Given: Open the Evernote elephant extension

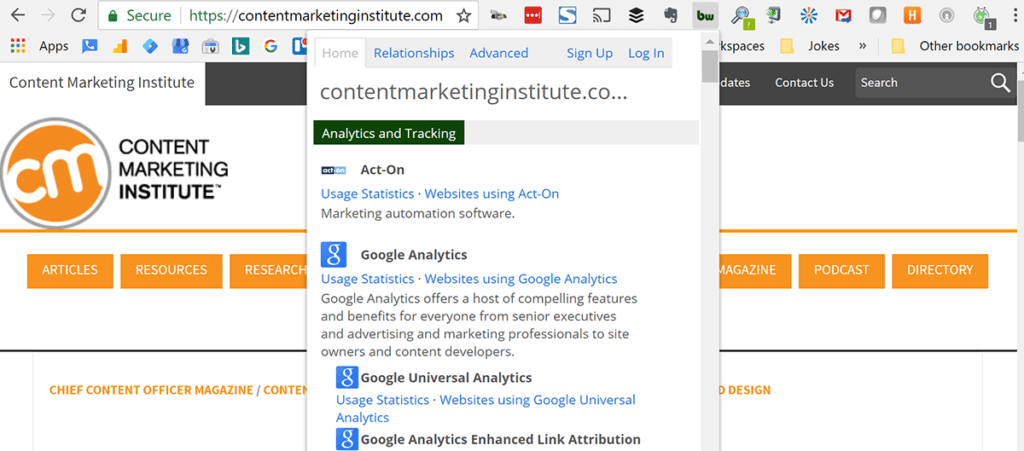Looking at the screenshot, I should pyautogui.click(x=670, y=16).
